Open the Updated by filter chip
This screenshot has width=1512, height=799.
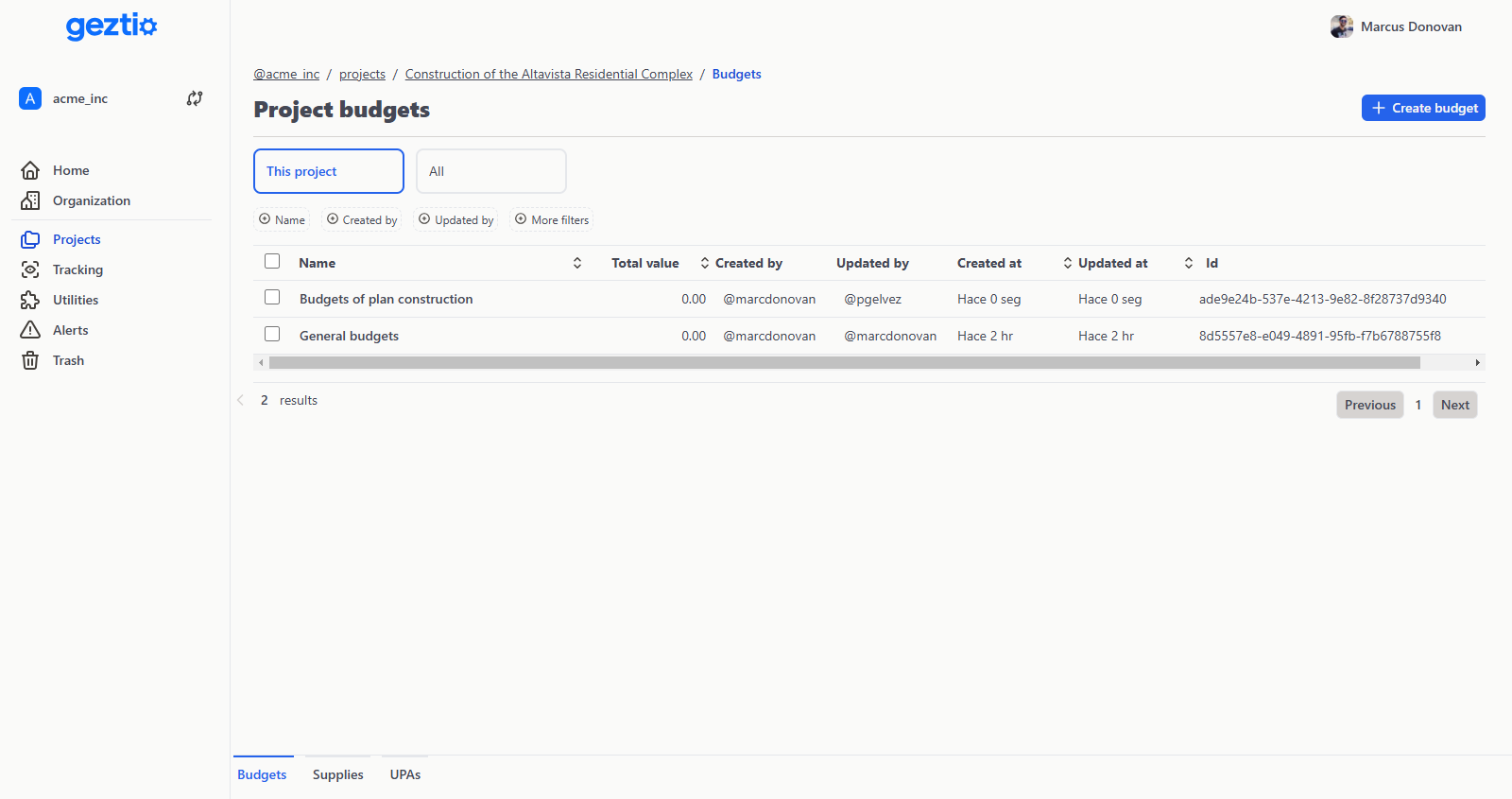(456, 219)
